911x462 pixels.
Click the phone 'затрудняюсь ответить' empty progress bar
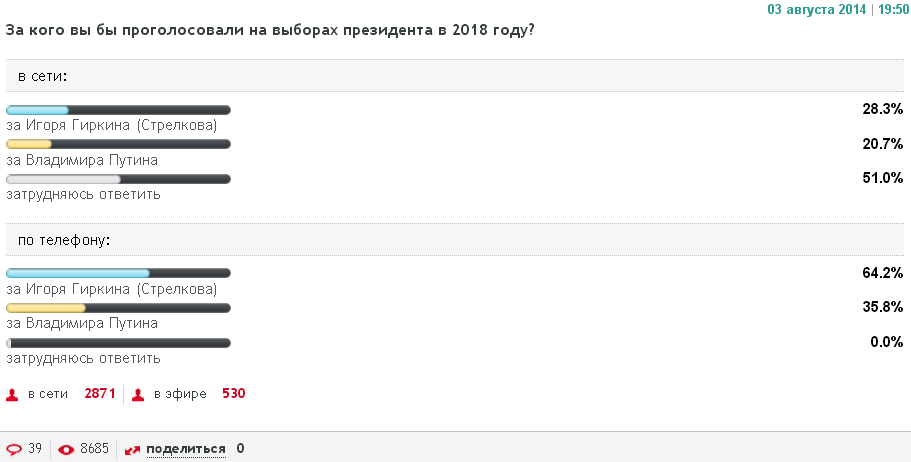(118, 343)
